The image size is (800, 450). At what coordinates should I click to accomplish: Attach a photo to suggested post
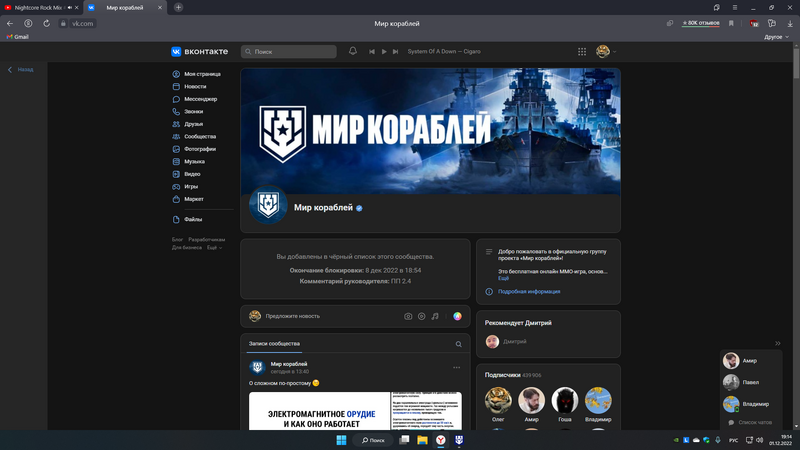pyautogui.click(x=408, y=316)
